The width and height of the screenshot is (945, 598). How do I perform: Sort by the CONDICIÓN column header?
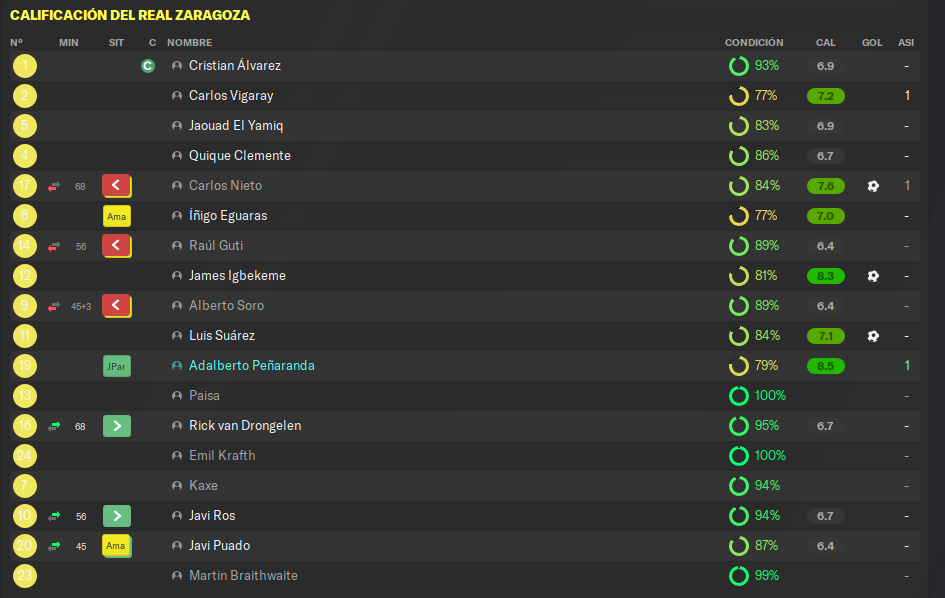pos(754,43)
